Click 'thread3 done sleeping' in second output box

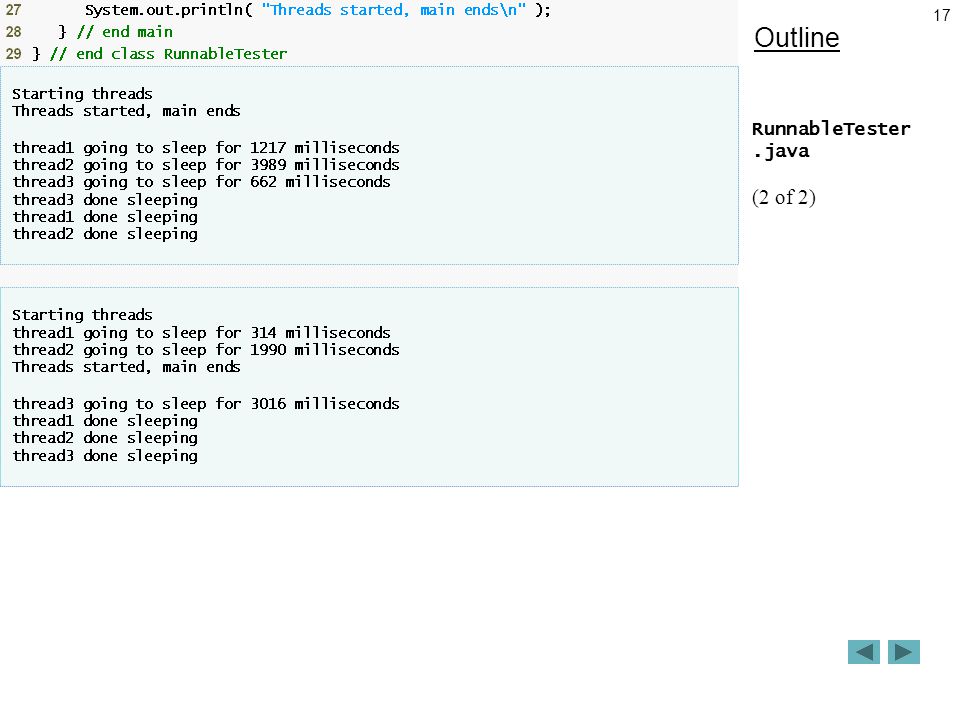[x=105, y=456]
